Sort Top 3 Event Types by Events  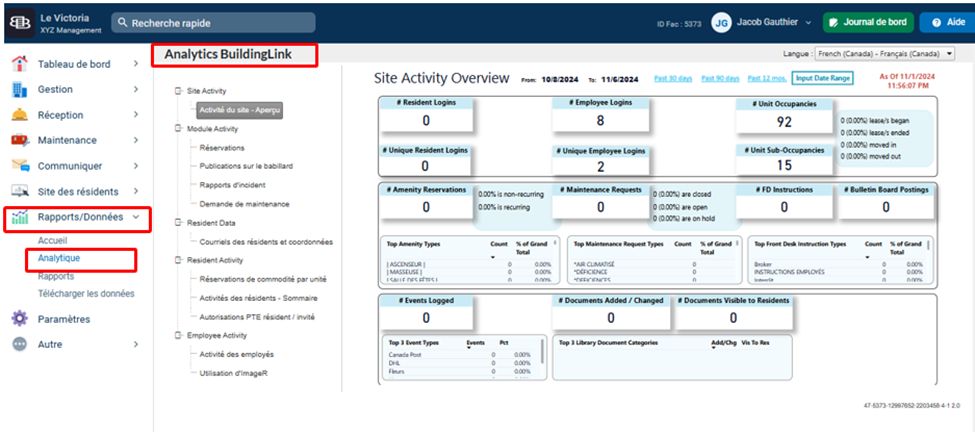tap(476, 344)
